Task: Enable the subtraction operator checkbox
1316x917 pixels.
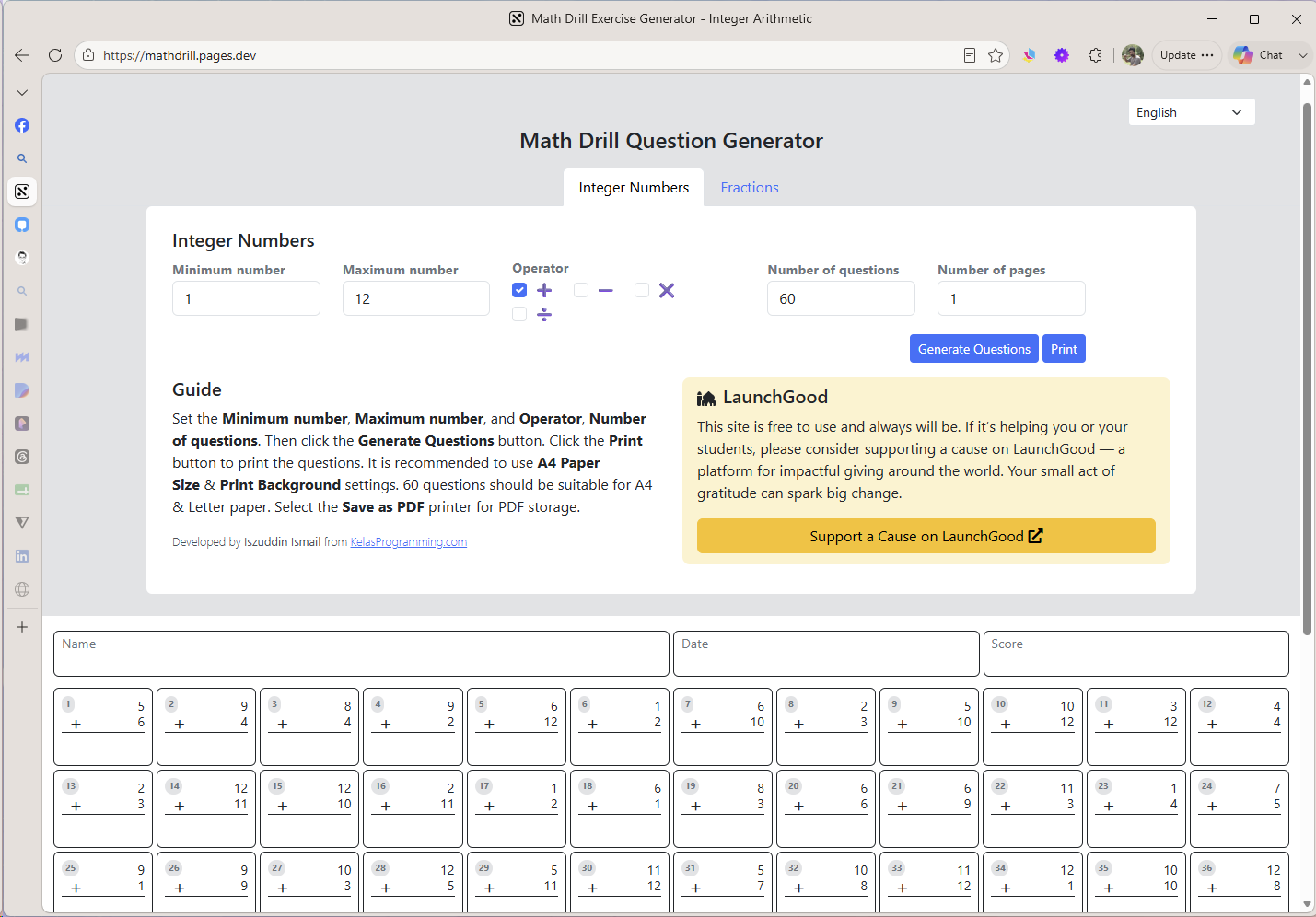Action: click(x=580, y=290)
